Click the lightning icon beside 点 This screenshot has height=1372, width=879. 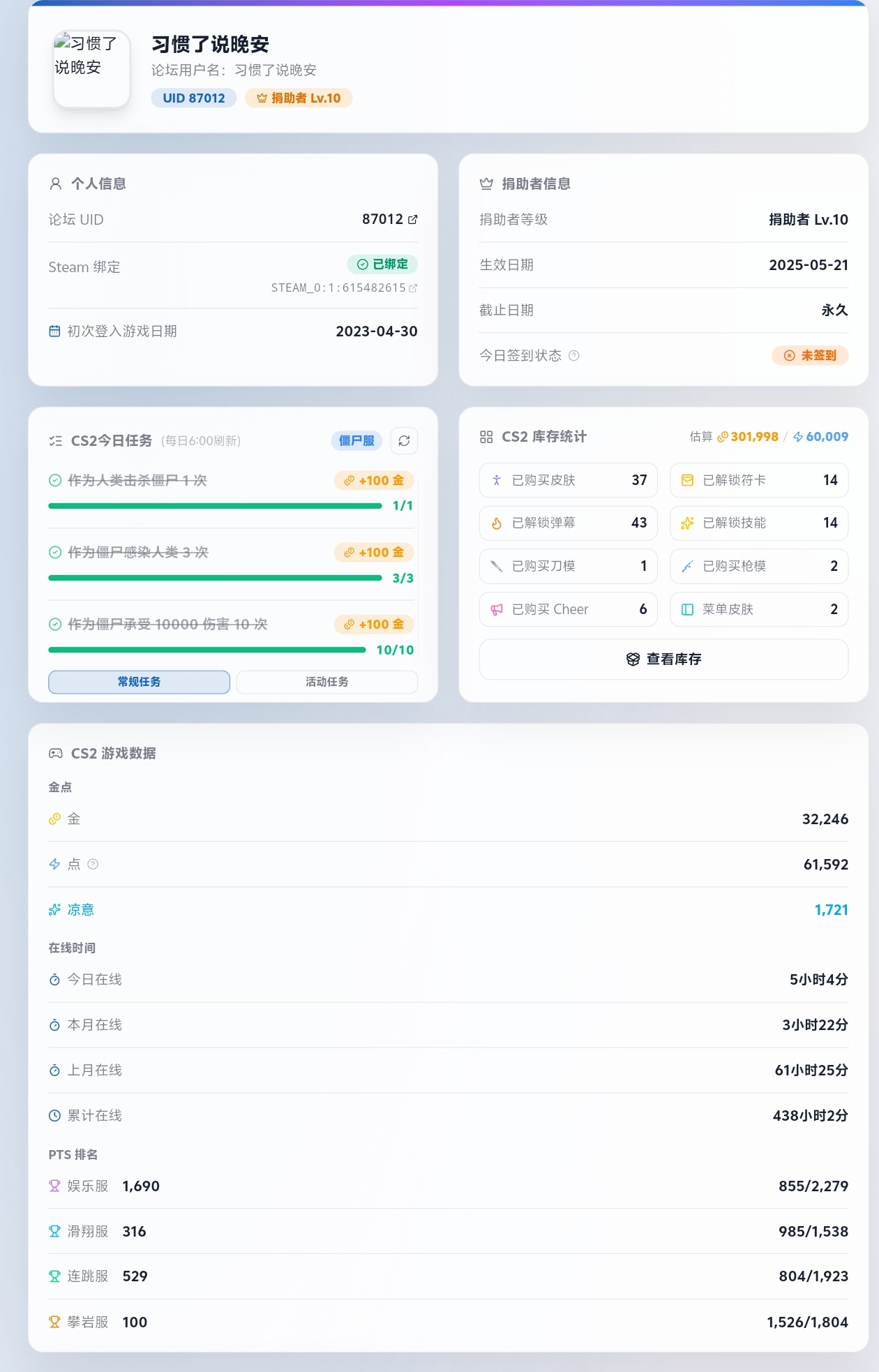(x=54, y=865)
